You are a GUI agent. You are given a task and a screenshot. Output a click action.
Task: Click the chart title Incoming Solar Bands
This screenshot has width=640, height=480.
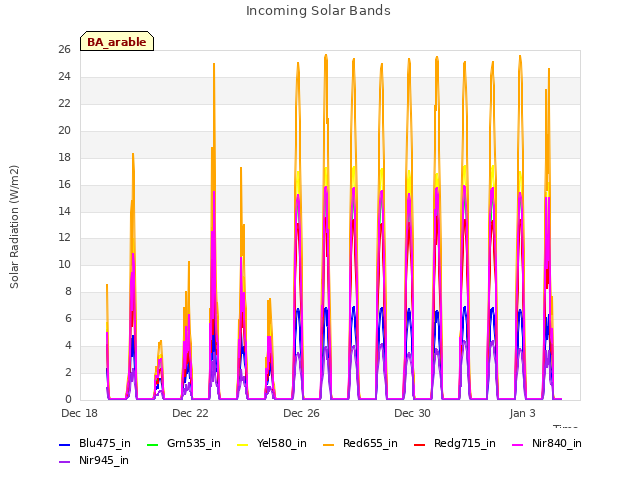[x=318, y=11]
